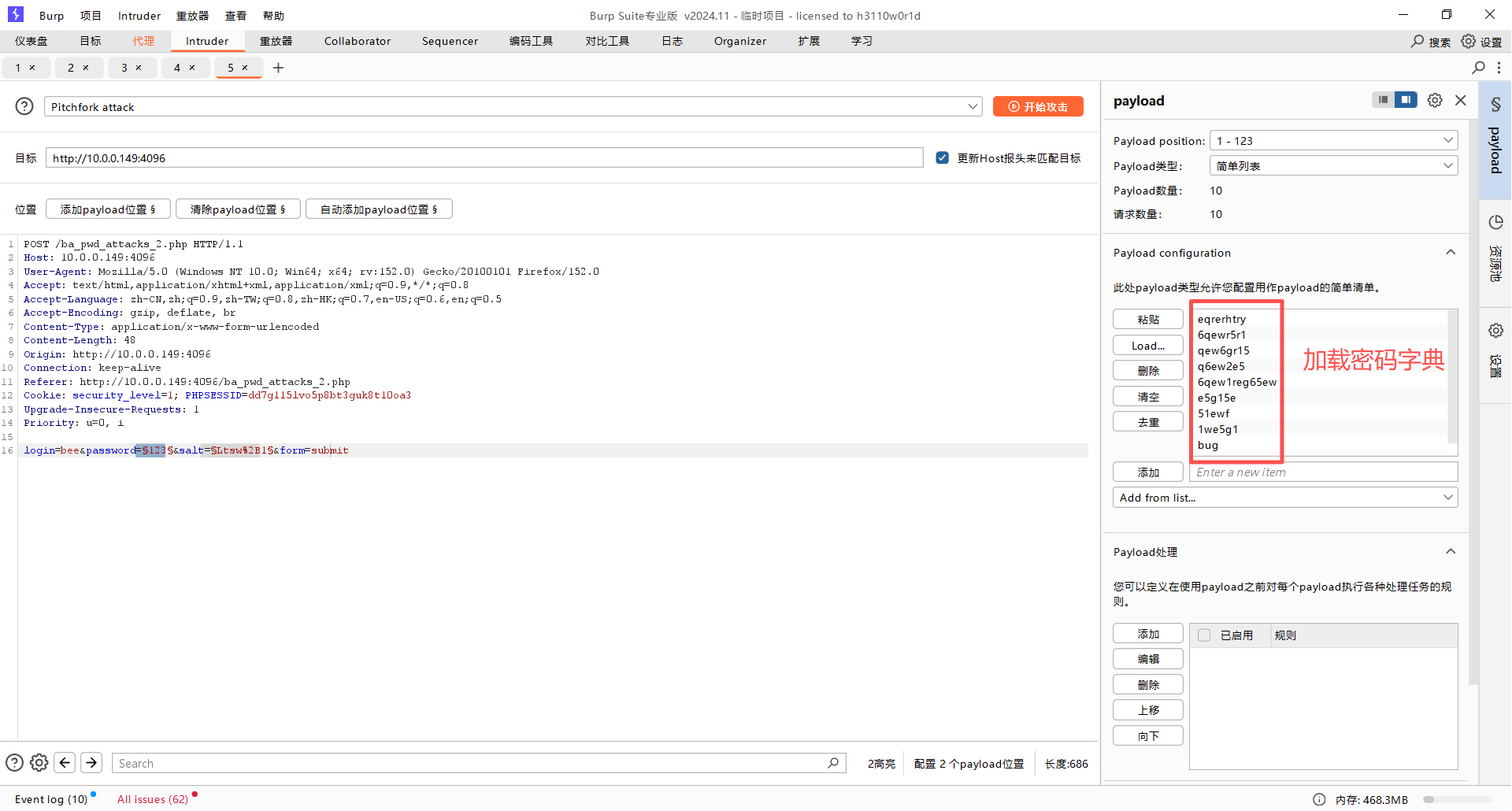
Task: Switch payload panel to left-docked layout
Action: pyautogui.click(x=1383, y=100)
